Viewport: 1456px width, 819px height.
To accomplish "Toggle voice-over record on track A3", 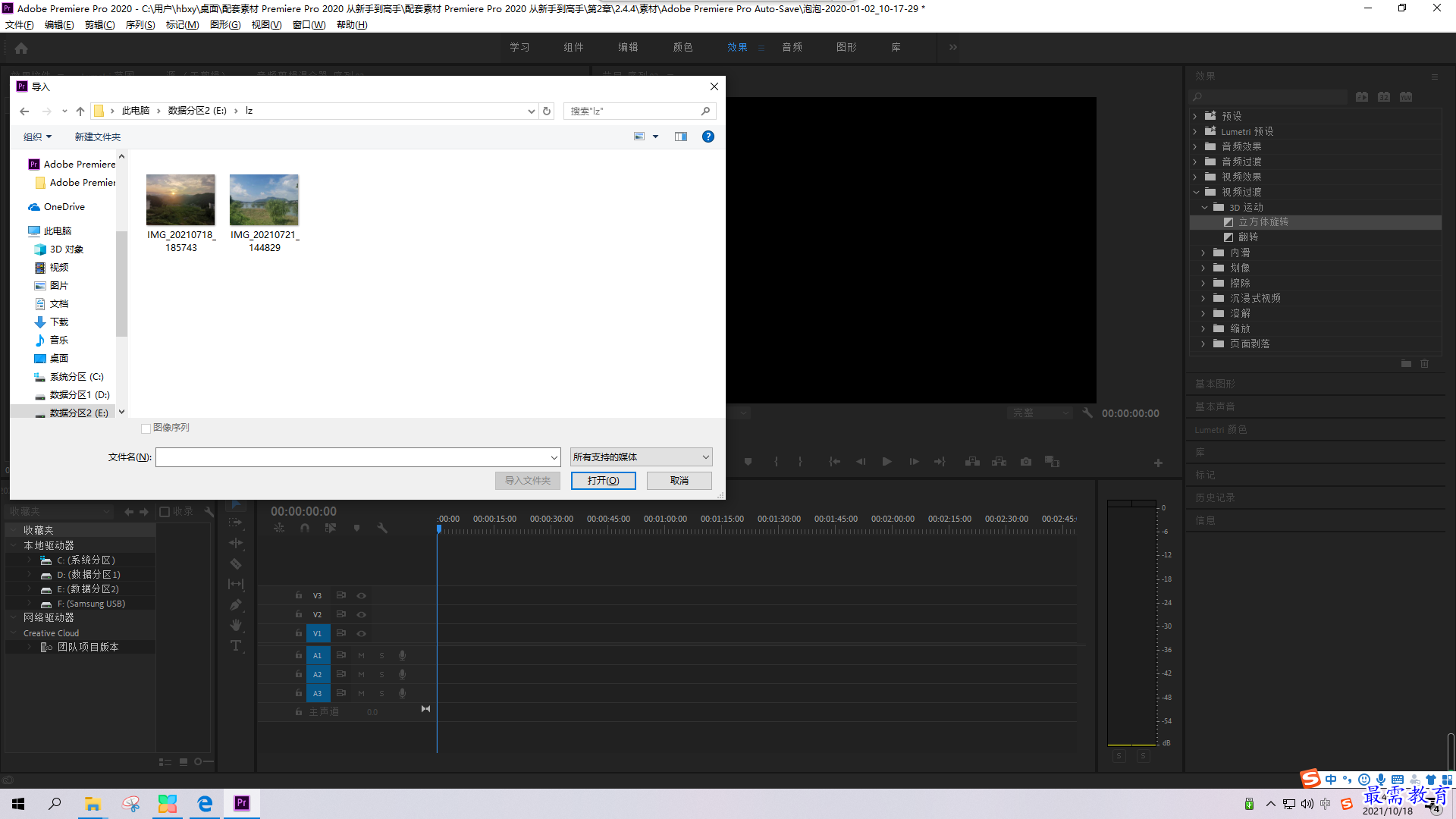I will coord(403,693).
